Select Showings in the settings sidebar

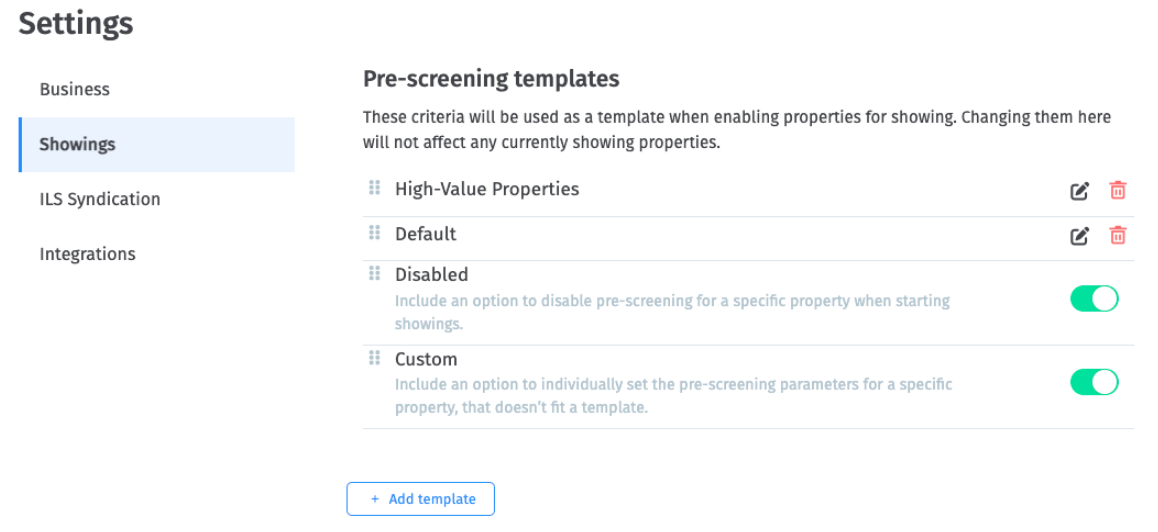point(77,144)
